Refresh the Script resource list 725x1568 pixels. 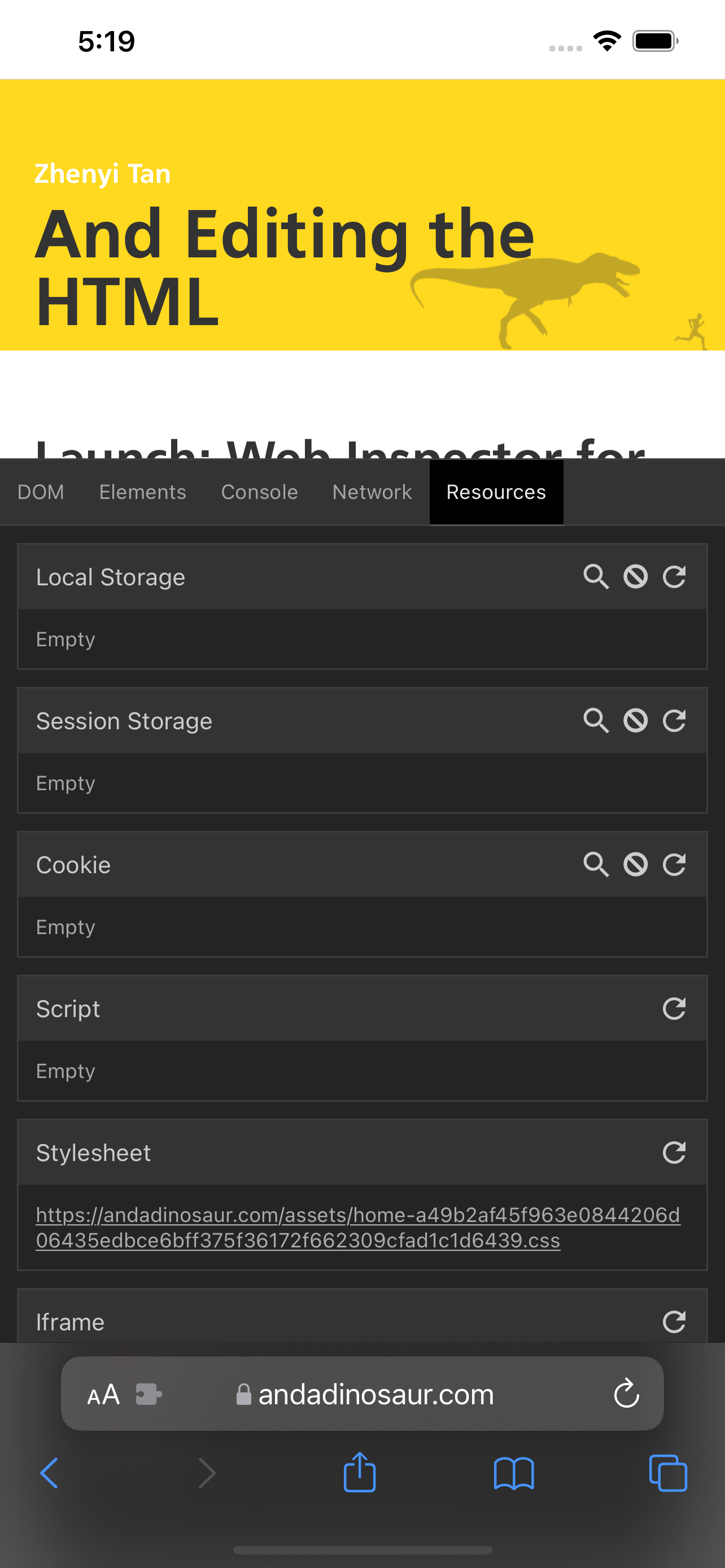tap(675, 1008)
